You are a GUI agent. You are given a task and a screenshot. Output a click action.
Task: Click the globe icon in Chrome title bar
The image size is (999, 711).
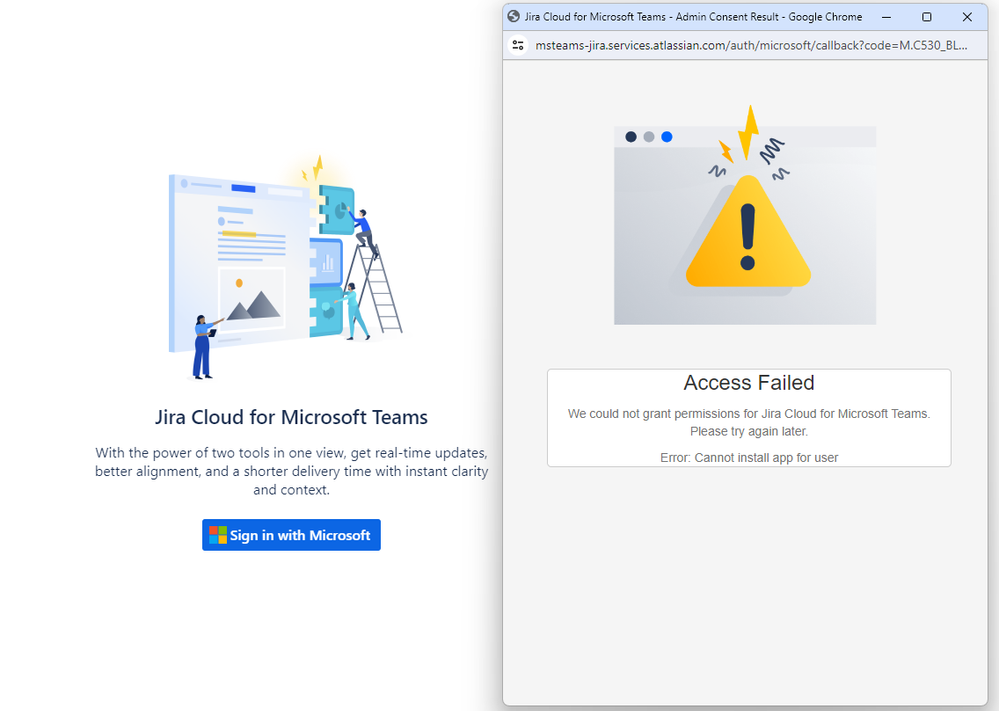click(x=514, y=17)
